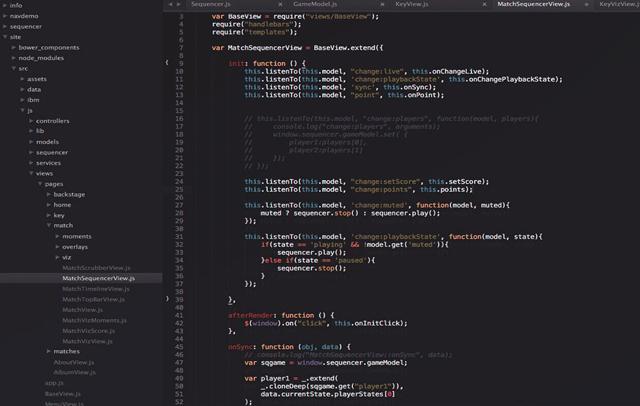Click the tab scroll right arrow
Viewport: 640px width, 406px height.
click(180, 5)
